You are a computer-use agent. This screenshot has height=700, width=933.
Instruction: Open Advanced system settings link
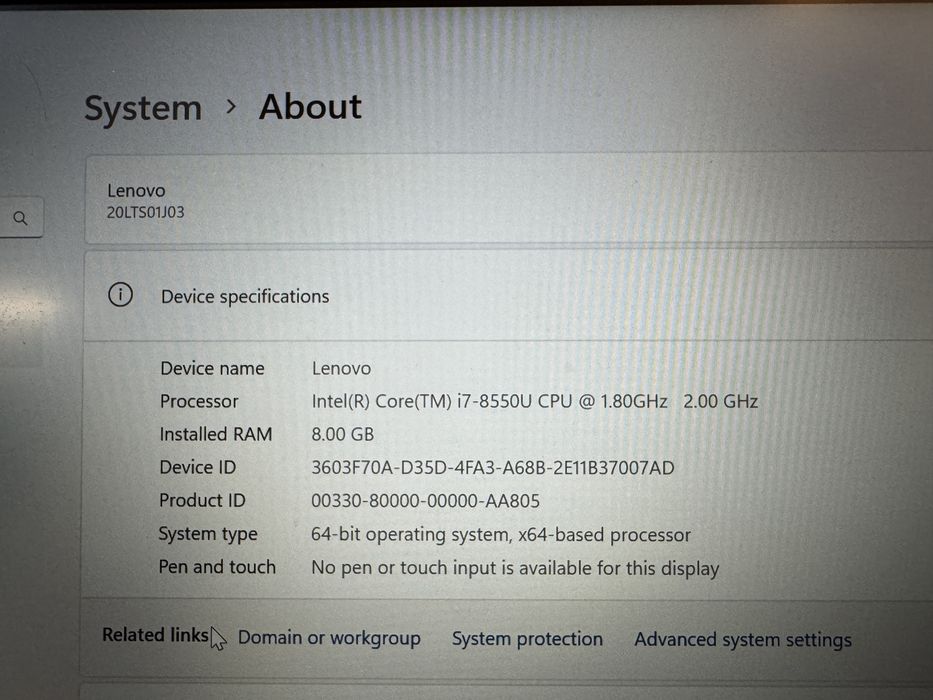(743, 640)
